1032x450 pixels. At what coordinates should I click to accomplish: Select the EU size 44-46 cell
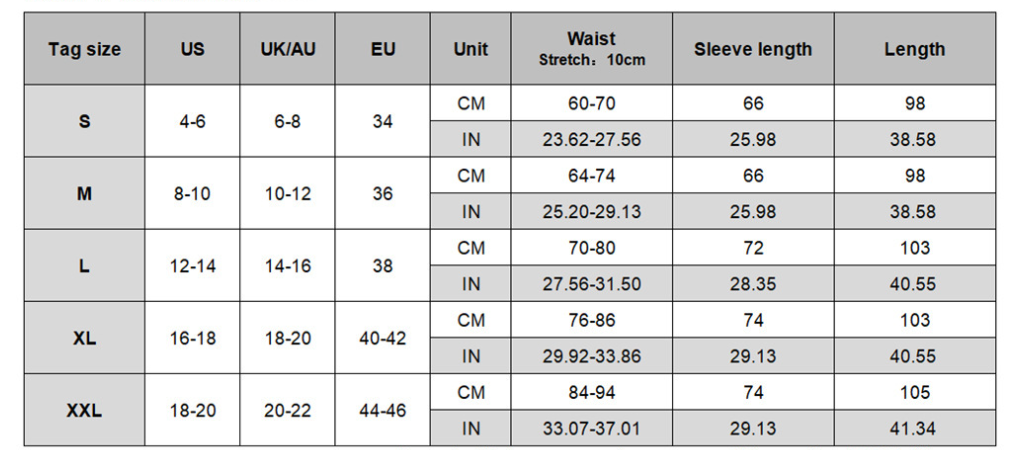[383, 410]
